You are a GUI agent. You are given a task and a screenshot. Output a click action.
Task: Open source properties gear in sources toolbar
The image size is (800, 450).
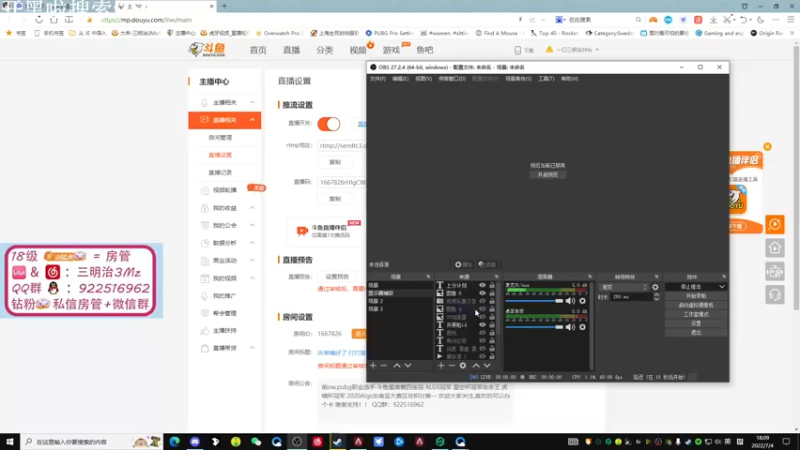pyautogui.click(x=463, y=365)
